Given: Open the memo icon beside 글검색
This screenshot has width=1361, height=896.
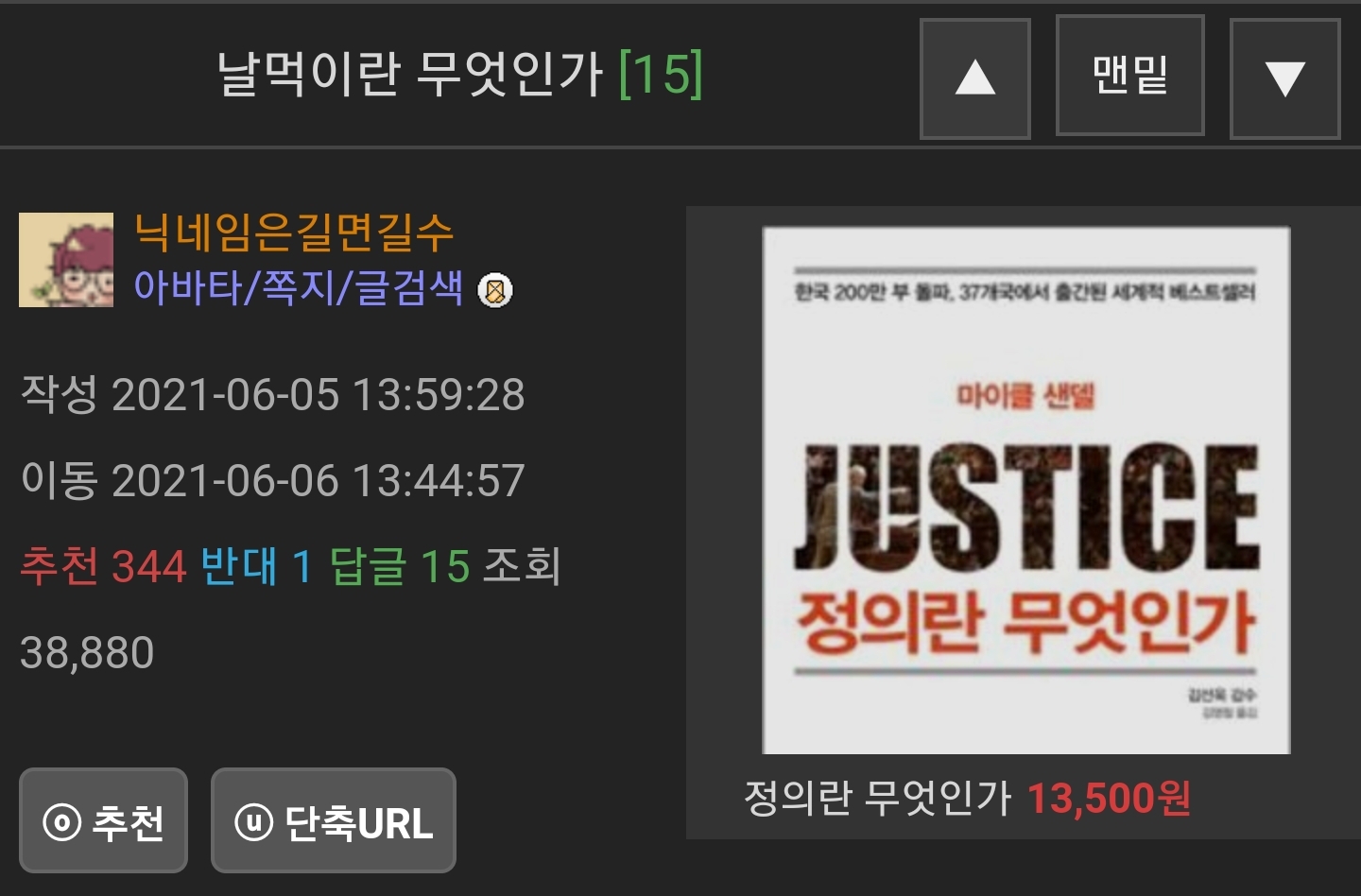Looking at the screenshot, I should point(495,290).
